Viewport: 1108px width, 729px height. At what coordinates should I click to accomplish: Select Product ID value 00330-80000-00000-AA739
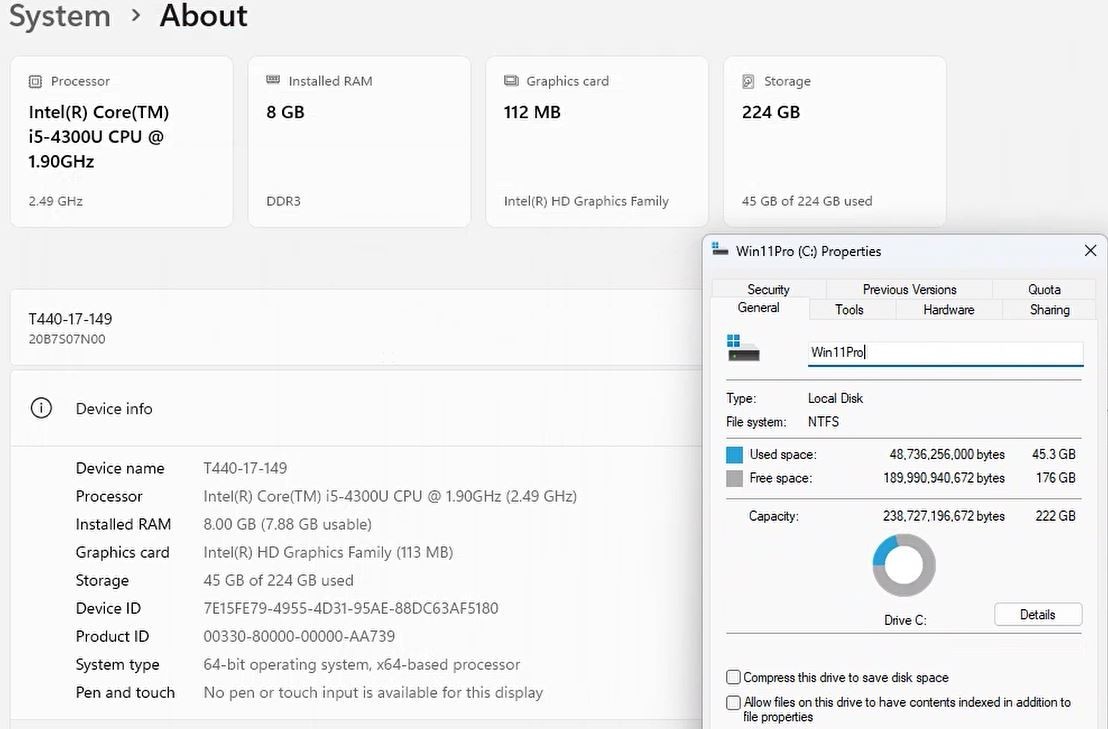(x=299, y=636)
